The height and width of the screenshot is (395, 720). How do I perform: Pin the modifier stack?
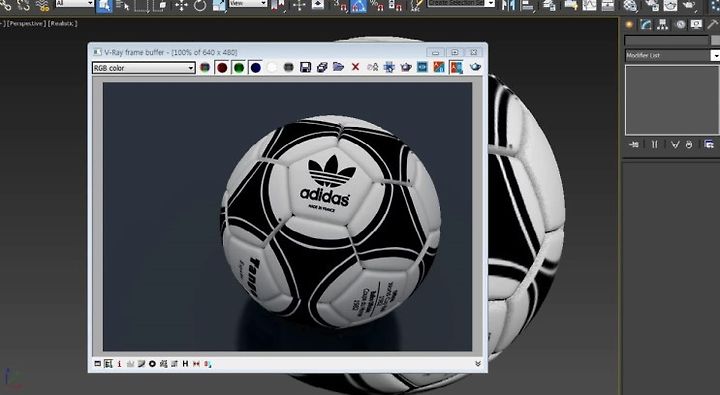coord(634,145)
